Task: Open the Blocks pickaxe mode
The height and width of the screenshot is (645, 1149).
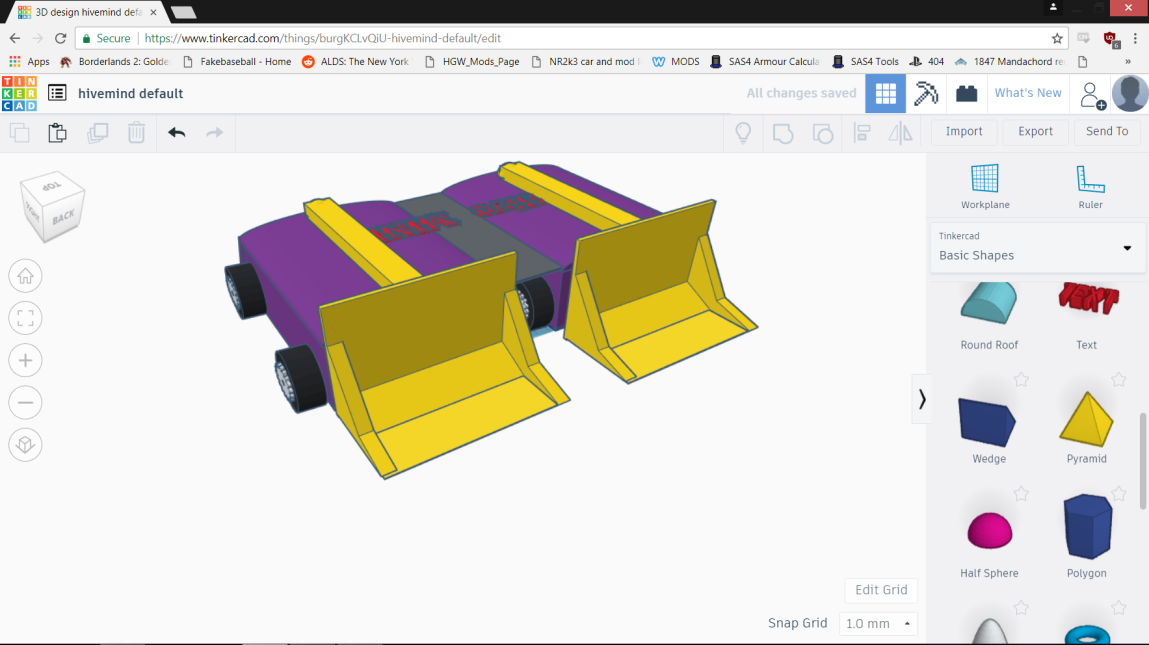Action: (x=926, y=93)
